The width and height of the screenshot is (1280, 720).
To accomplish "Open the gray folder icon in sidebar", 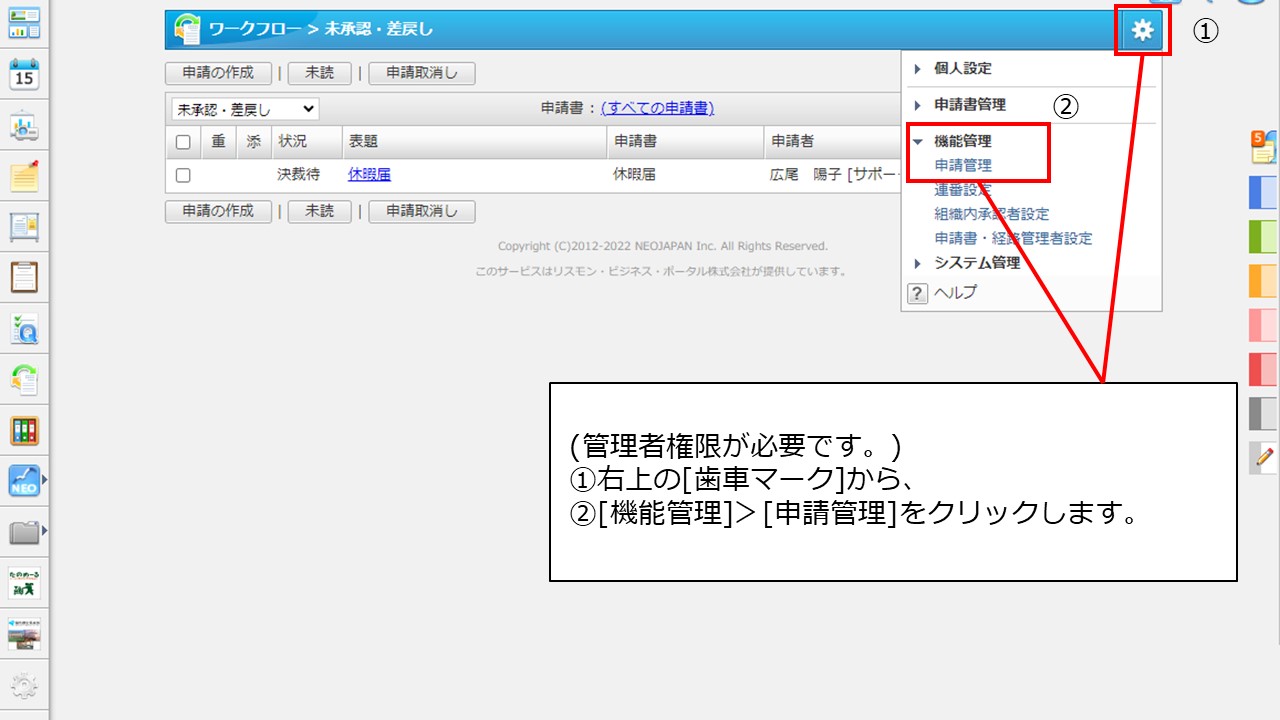I will click(x=24, y=532).
